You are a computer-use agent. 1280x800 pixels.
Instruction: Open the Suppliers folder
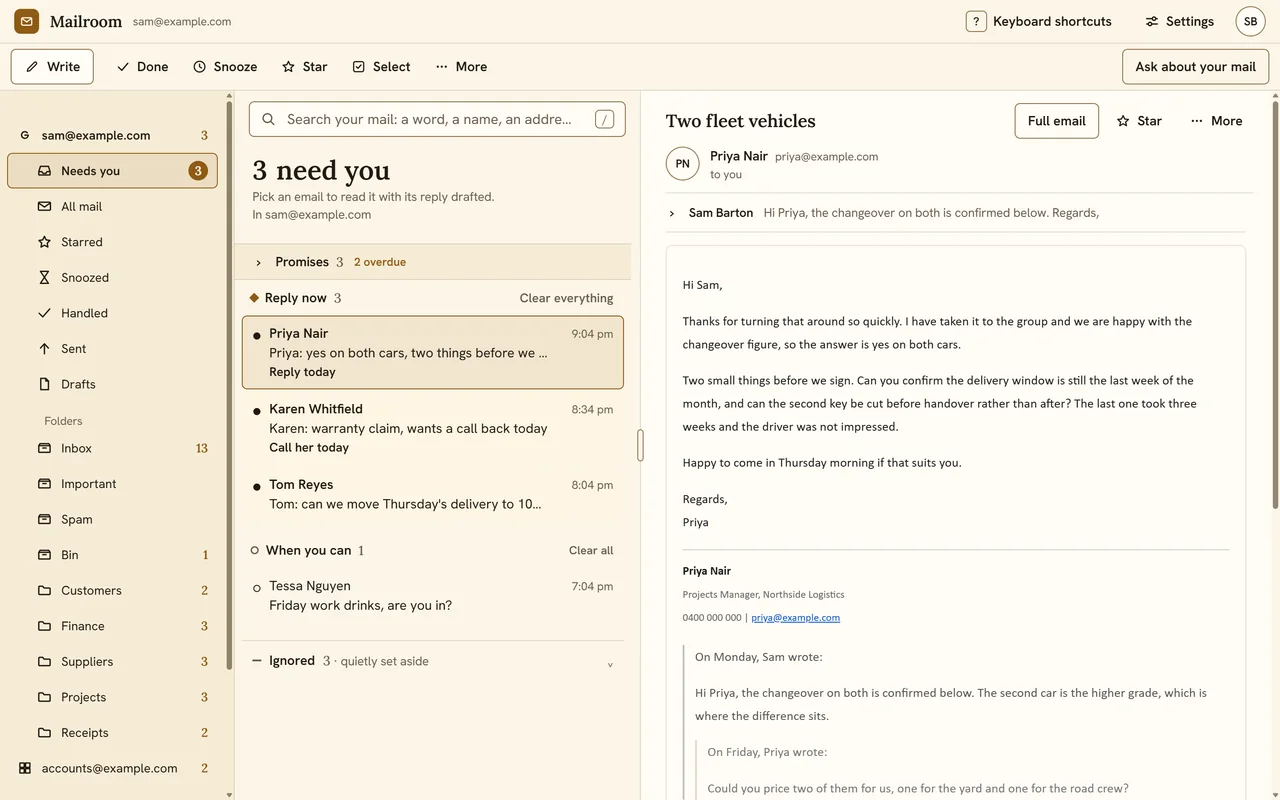pyautogui.click(x=112, y=662)
